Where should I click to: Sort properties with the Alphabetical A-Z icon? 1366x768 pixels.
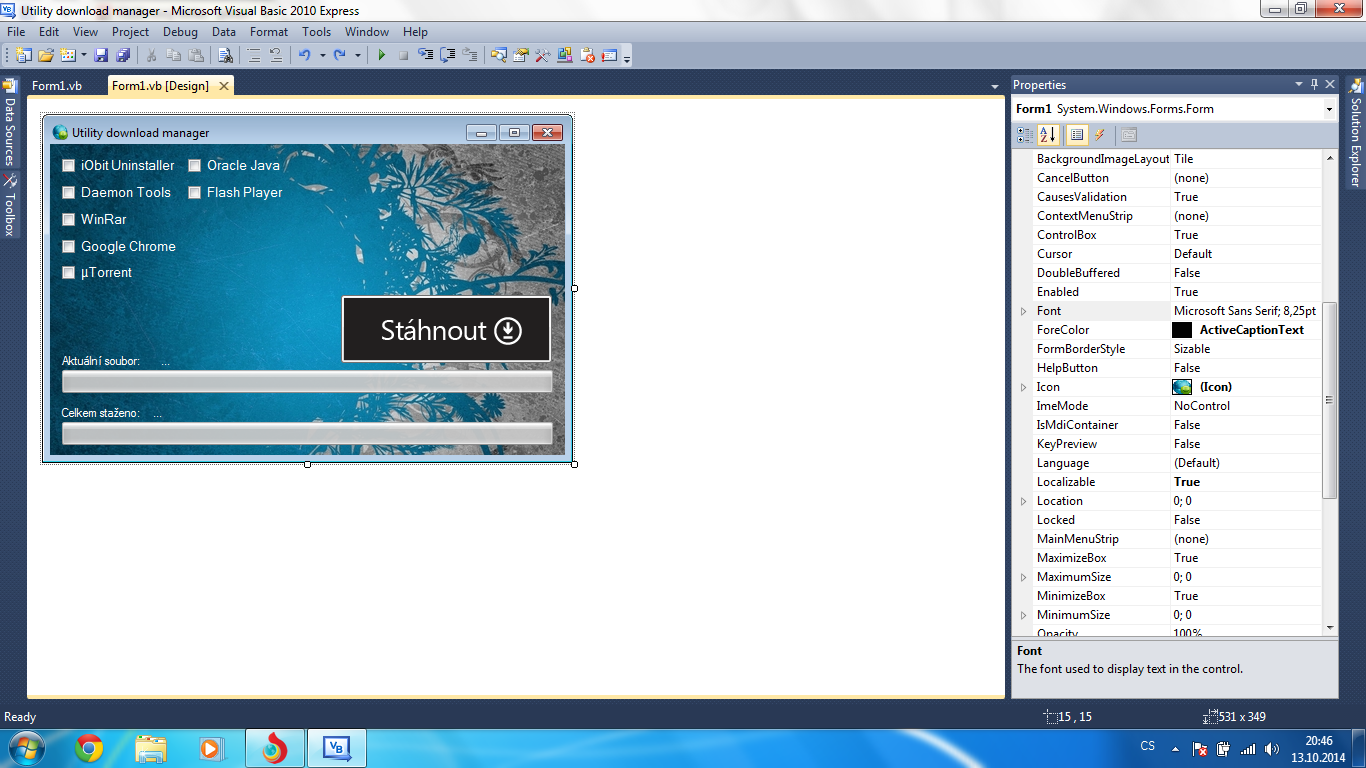coord(1047,135)
